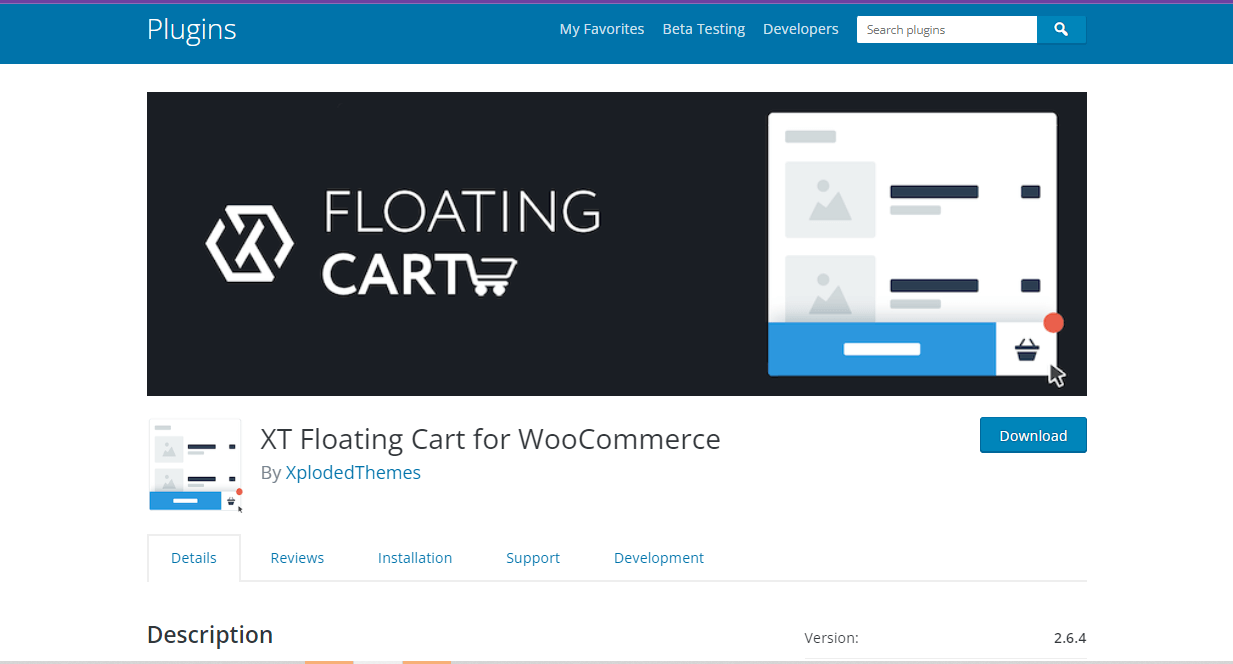Open the Beta Testing menu item
This screenshot has height=664, width=1233.
point(703,29)
